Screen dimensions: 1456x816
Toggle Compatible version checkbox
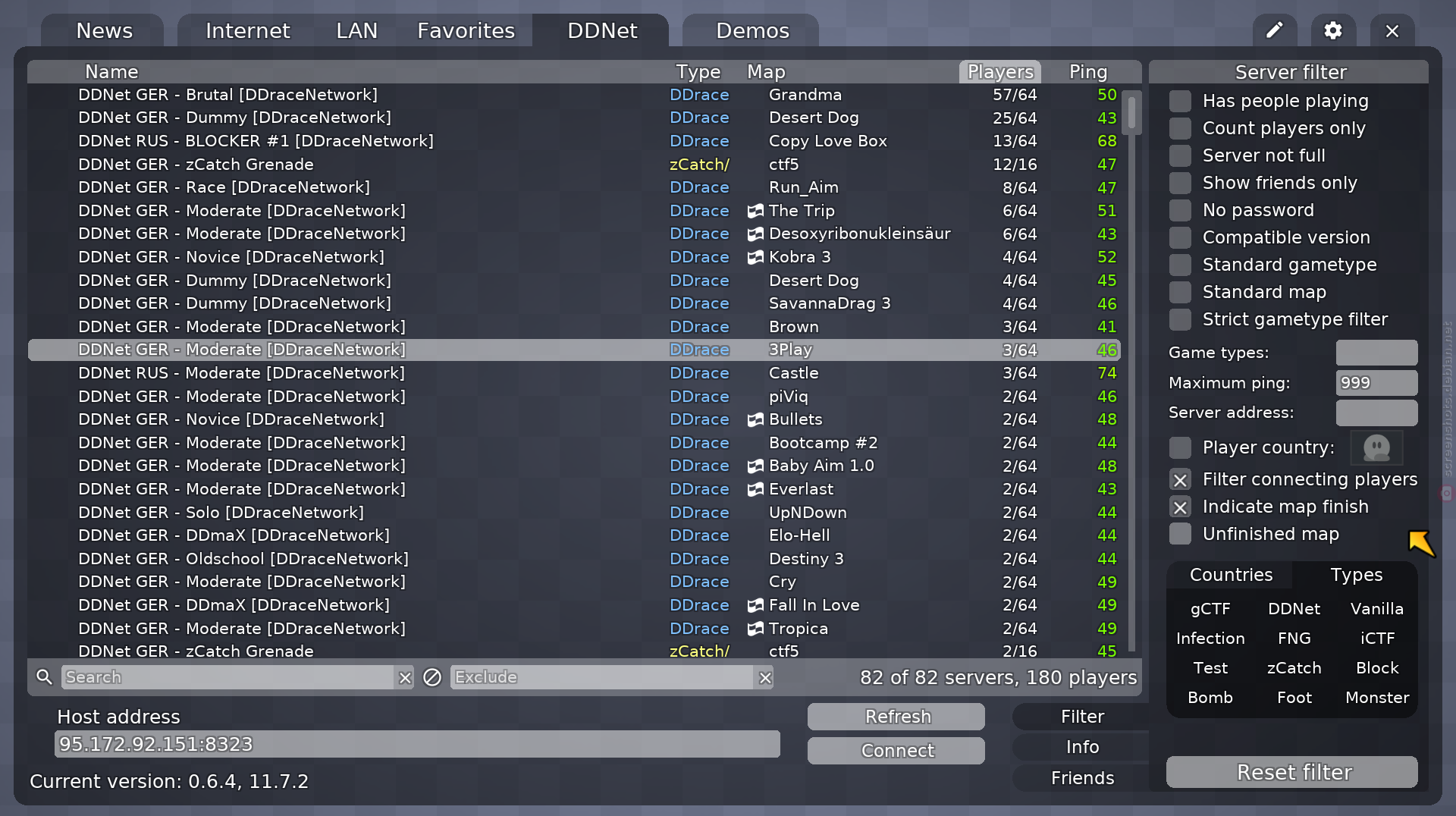(x=1180, y=237)
